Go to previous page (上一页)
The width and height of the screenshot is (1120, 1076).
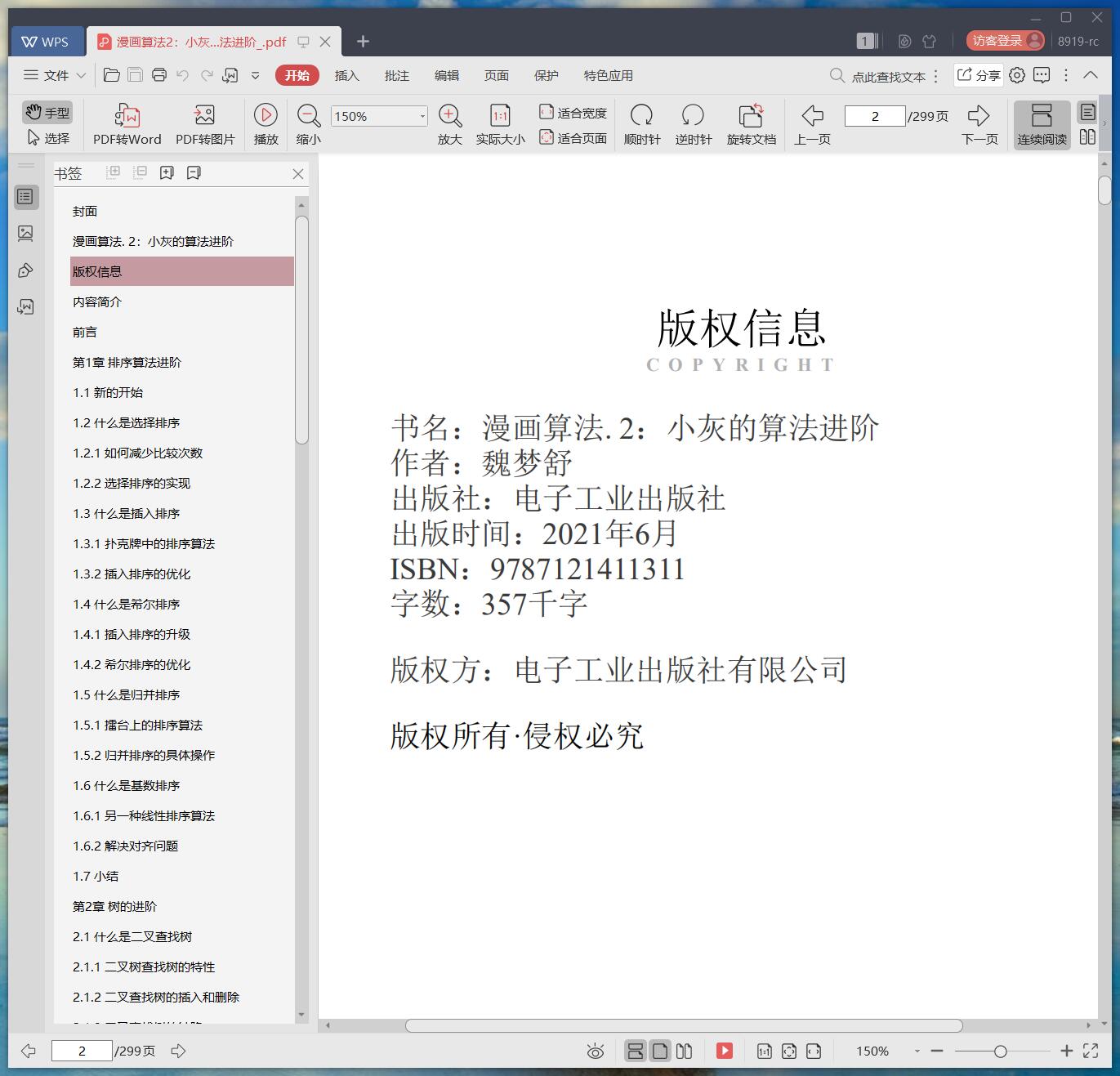[812, 124]
